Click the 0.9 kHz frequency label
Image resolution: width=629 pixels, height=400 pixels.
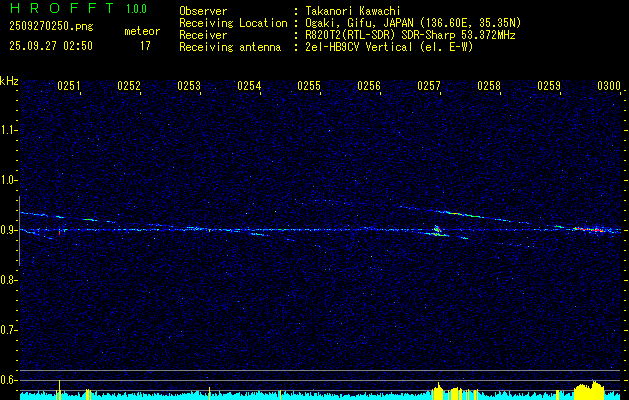pos(8,230)
